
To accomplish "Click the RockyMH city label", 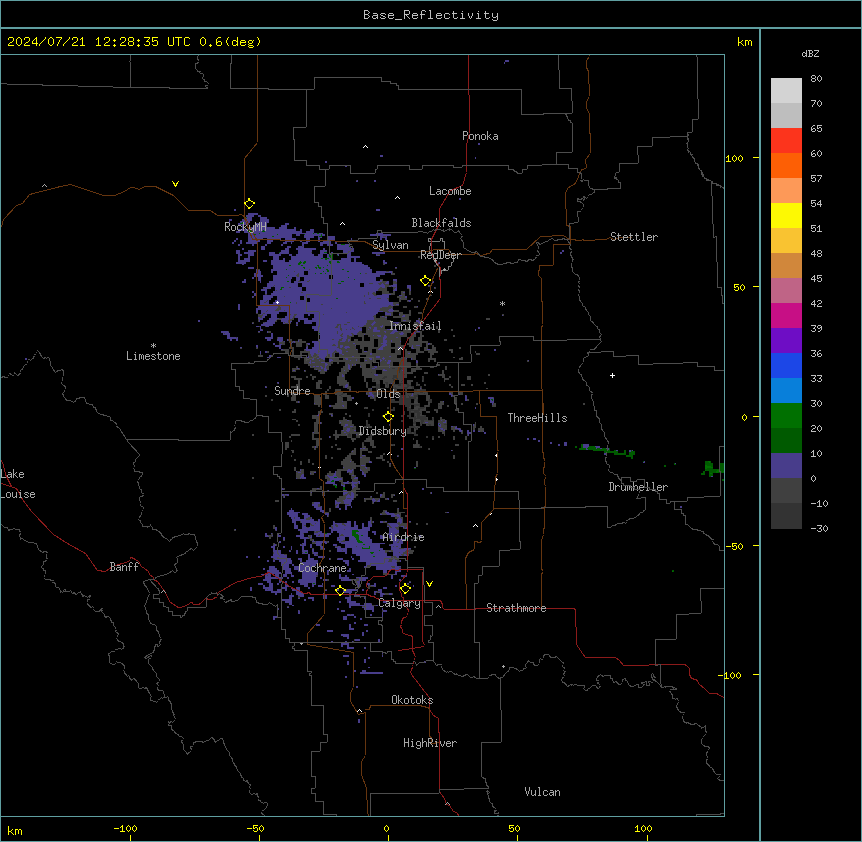I will point(245,227).
